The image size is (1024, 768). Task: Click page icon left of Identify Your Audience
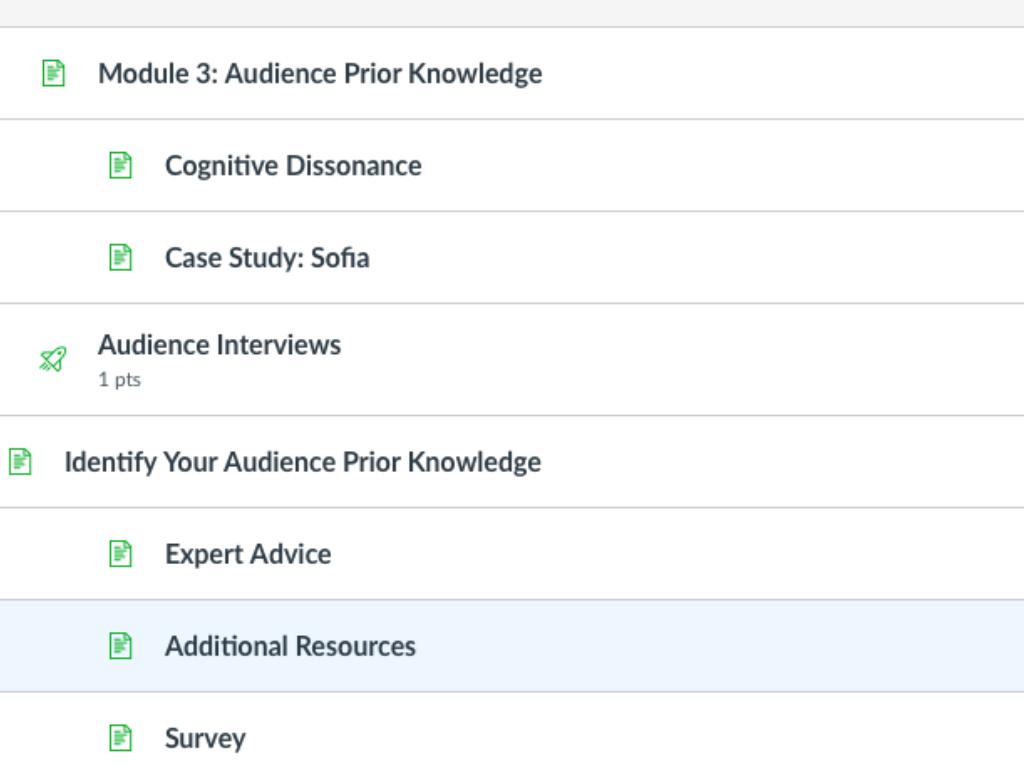(x=20, y=462)
